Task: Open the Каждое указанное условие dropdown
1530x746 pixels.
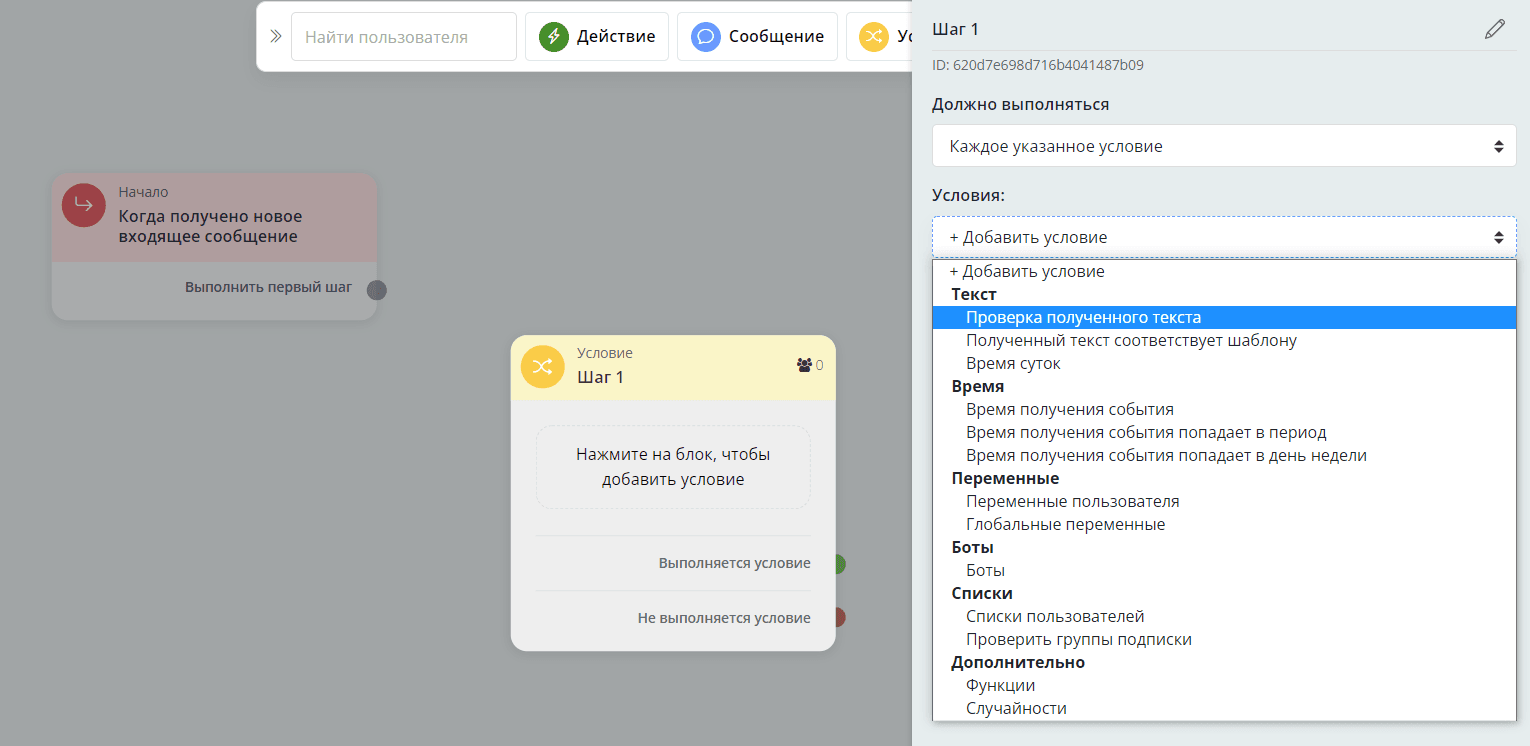Action: (1223, 146)
